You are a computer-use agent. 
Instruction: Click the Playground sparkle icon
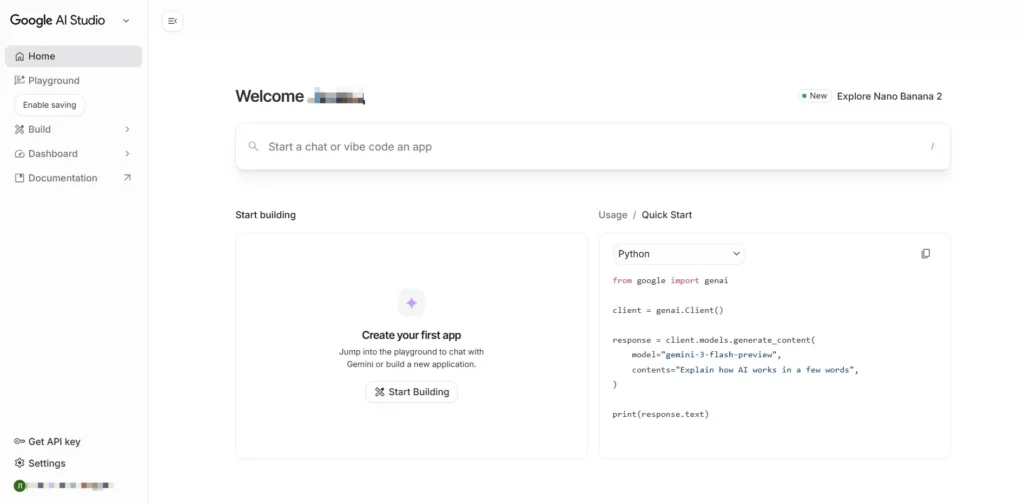click(20, 80)
